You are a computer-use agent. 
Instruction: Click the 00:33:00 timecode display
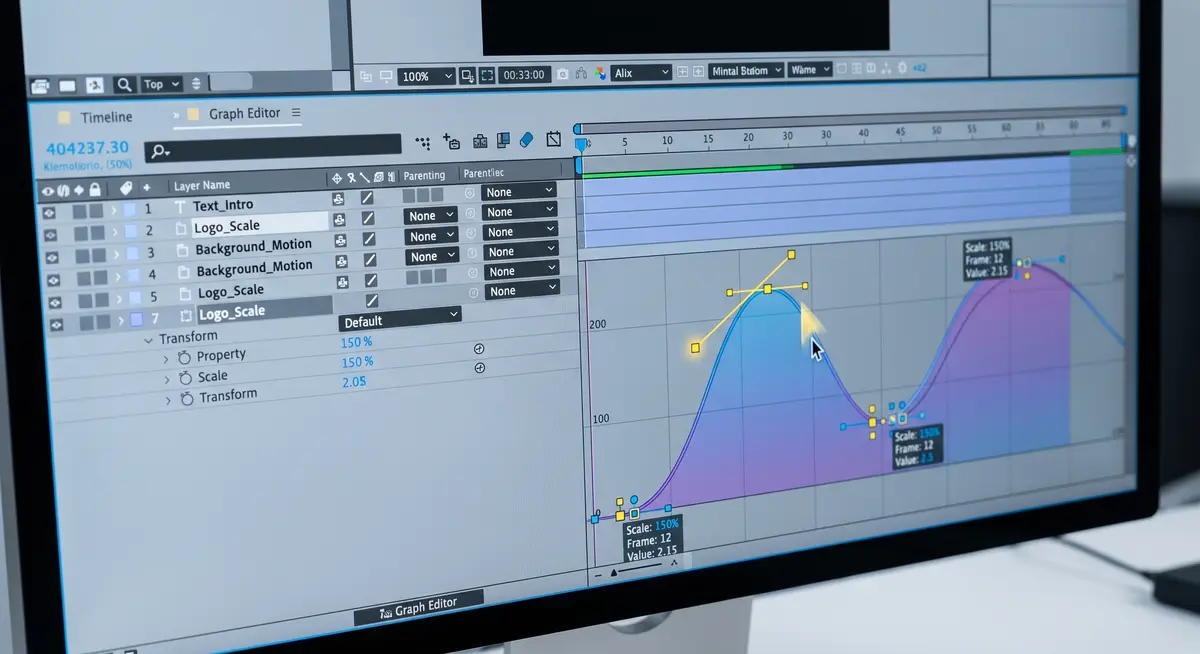[524, 75]
